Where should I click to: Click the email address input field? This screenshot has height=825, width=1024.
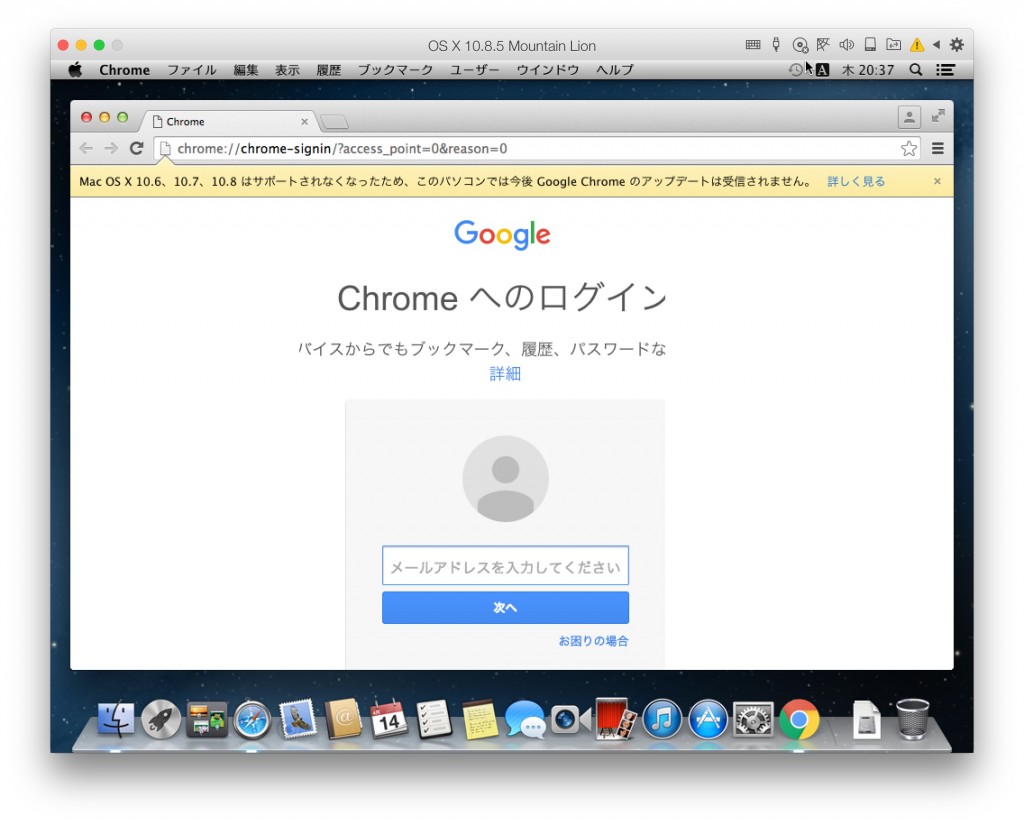(x=505, y=566)
